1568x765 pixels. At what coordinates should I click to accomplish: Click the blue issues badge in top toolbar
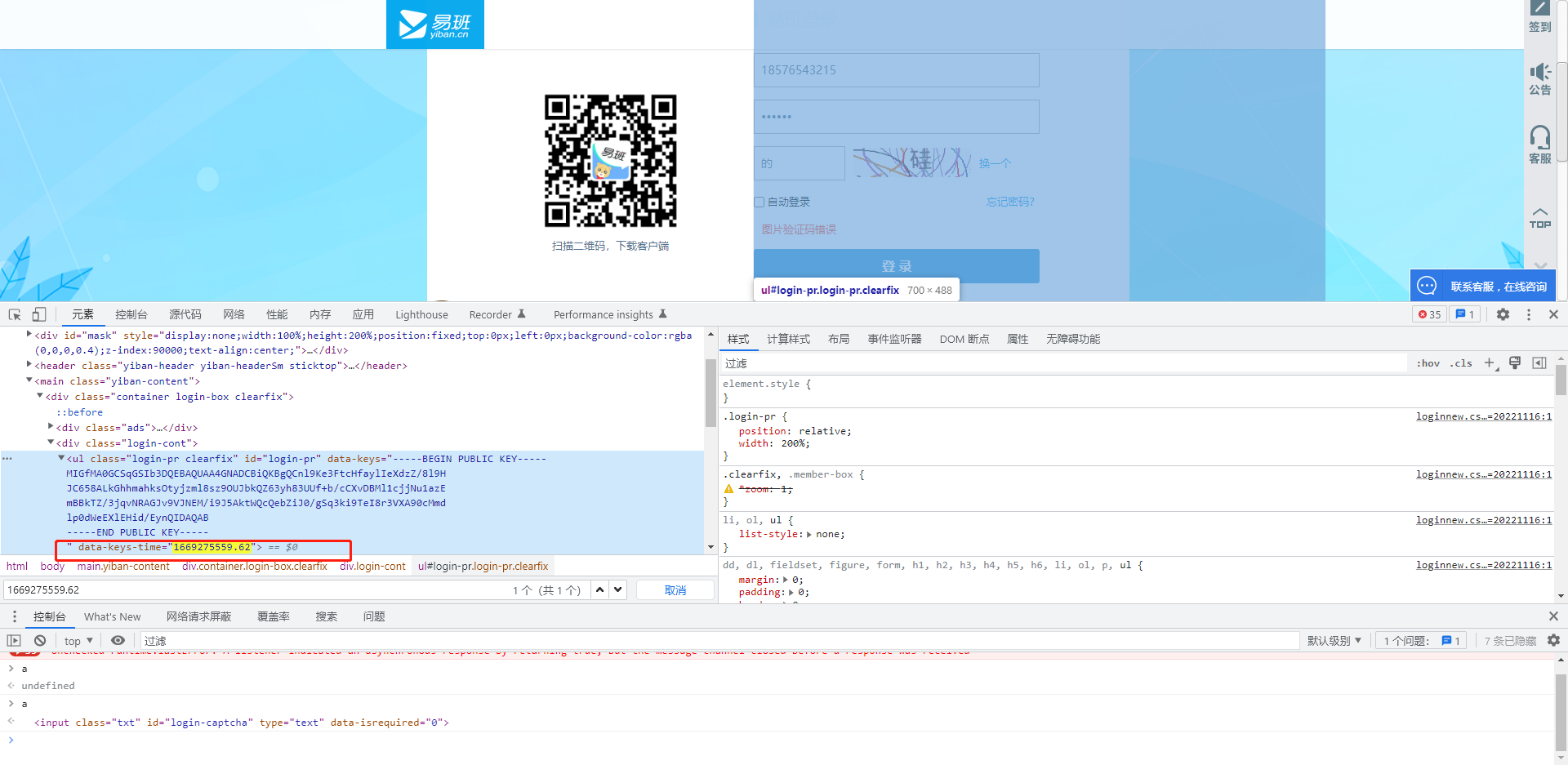(1465, 314)
